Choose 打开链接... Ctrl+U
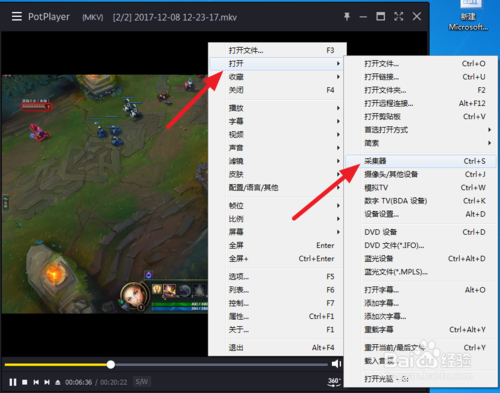The image size is (500, 393). (x=421, y=77)
